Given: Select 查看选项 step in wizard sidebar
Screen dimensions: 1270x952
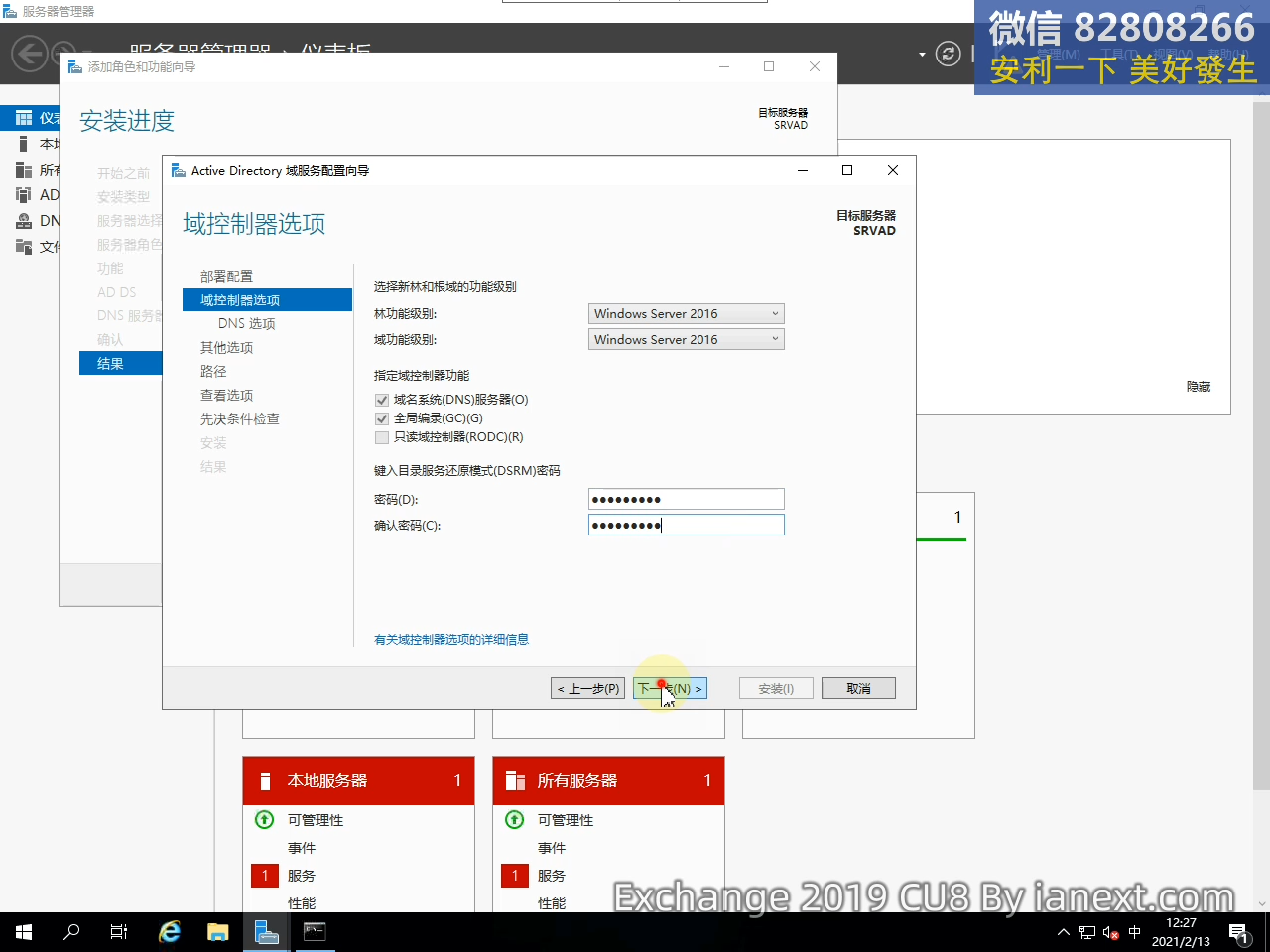Looking at the screenshot, I should click(226, 396).
